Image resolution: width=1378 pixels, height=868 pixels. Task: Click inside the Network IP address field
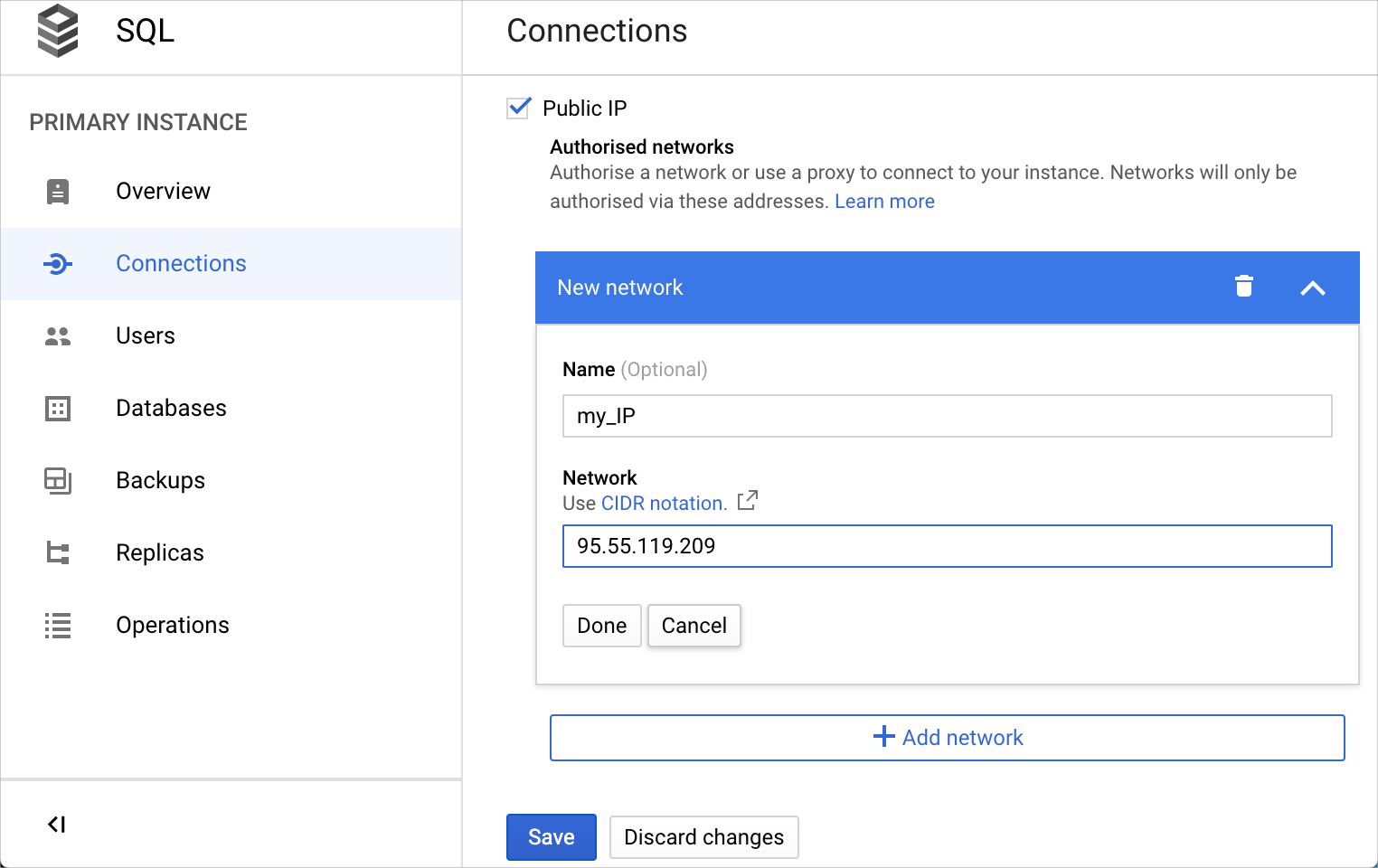click(947, 546)
